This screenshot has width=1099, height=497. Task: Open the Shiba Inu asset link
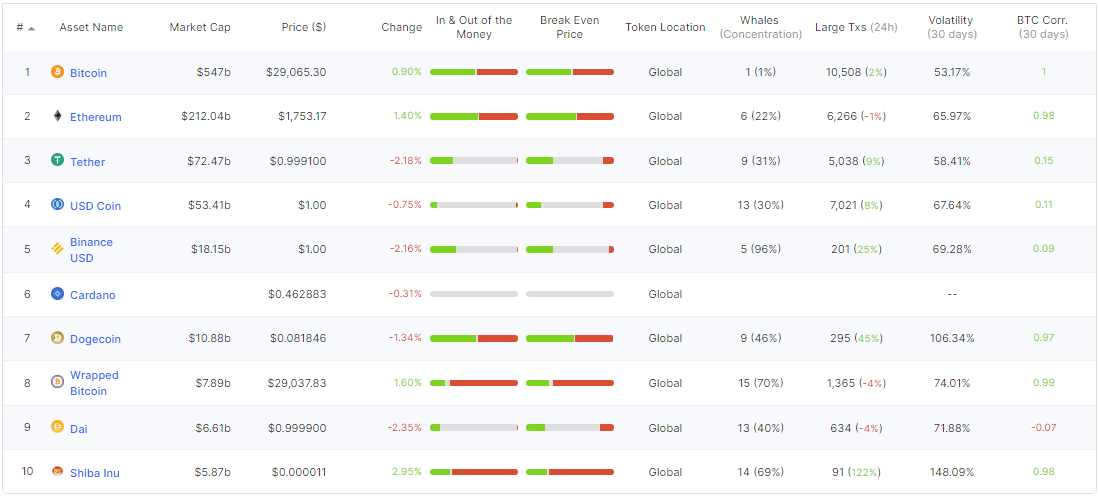(95, 473)
